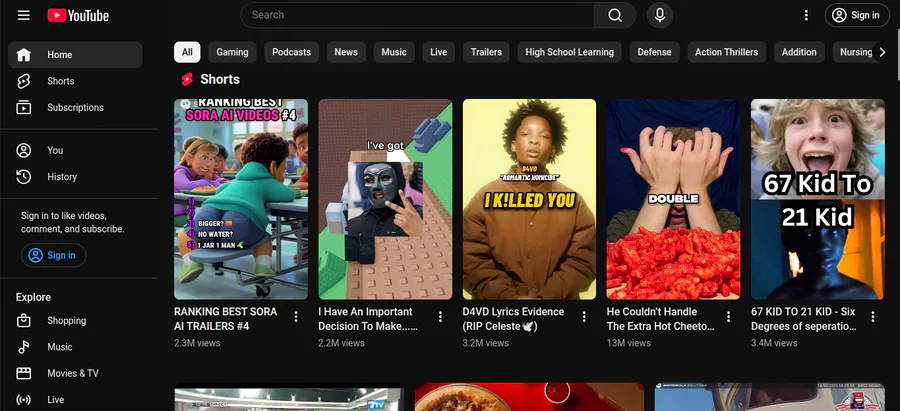Open title 'I Have An Important Decision To Make'
This screenshot has height=411, width=900.
click(368, 319)
